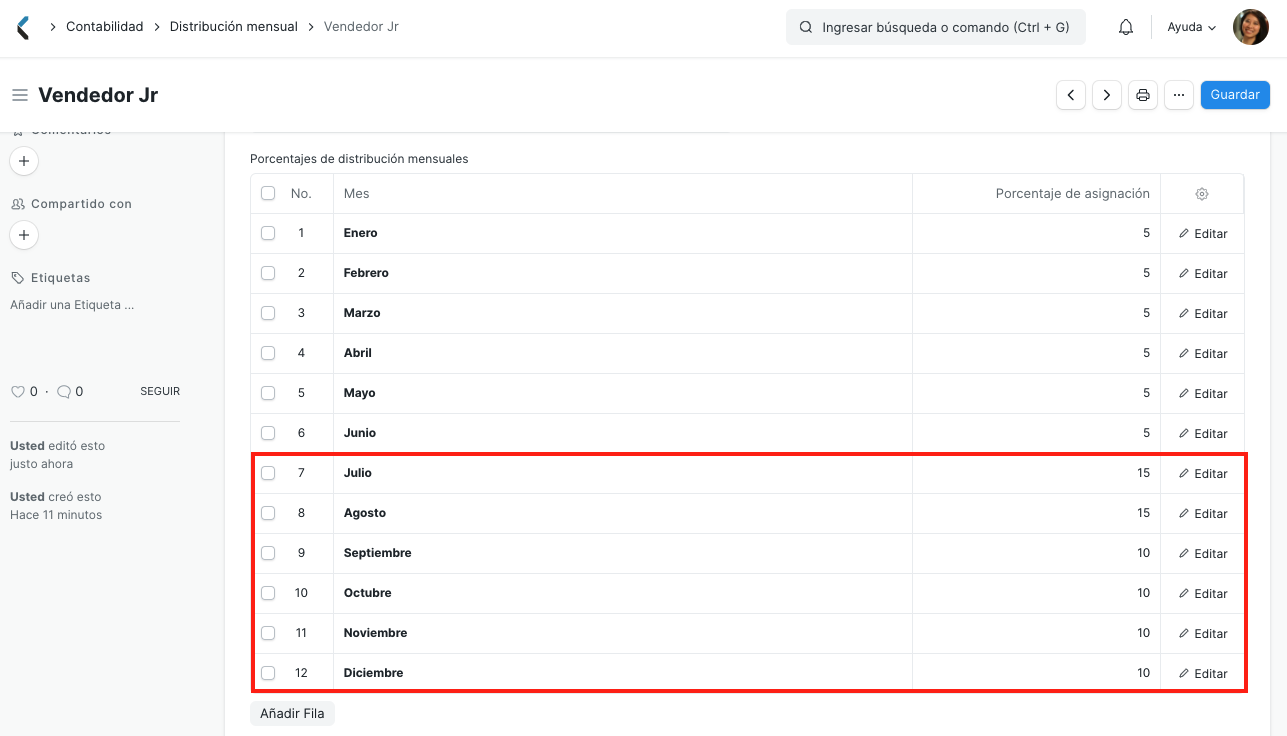Edit the Mayo row
Screen dimensions: 1287x736
tap(1203, 394)
